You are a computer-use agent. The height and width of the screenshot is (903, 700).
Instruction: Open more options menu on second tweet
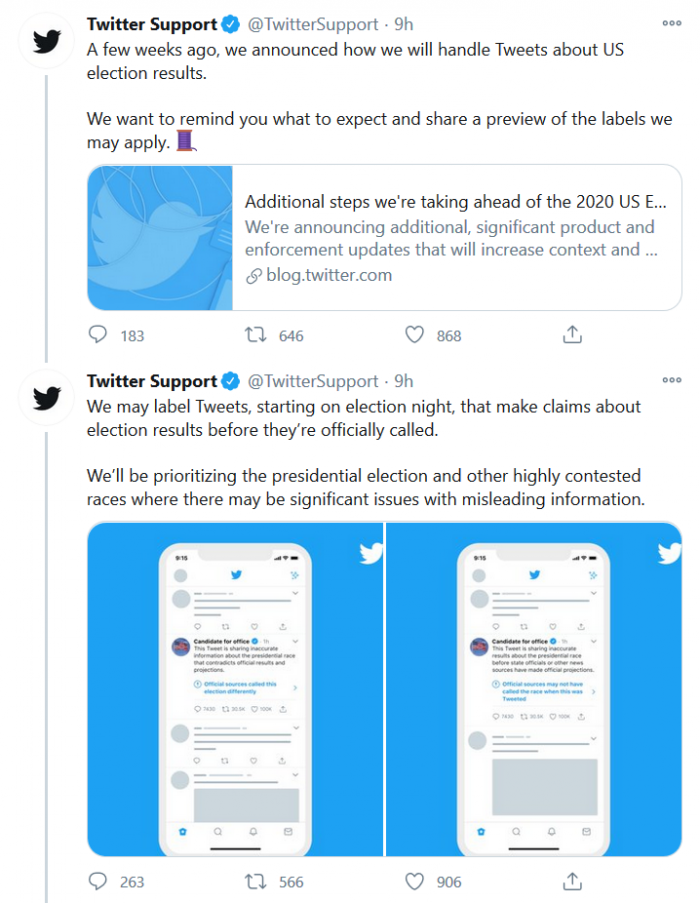[671, 381]
